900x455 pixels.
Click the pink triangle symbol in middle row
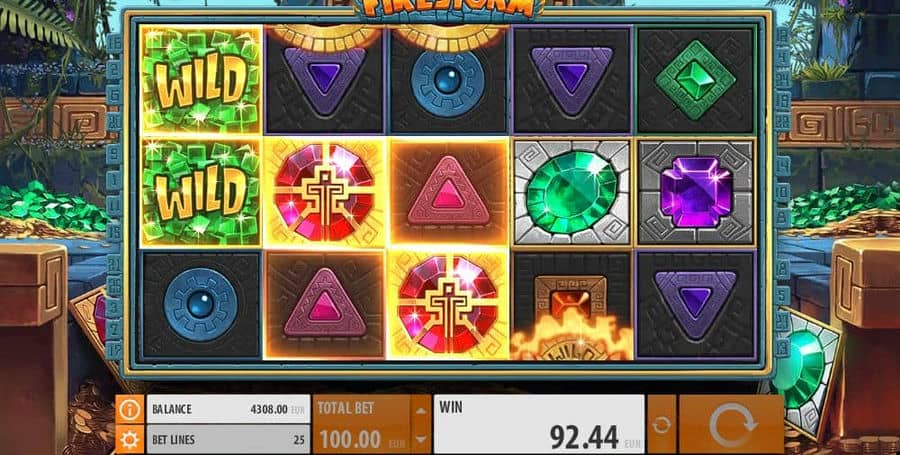448,192
